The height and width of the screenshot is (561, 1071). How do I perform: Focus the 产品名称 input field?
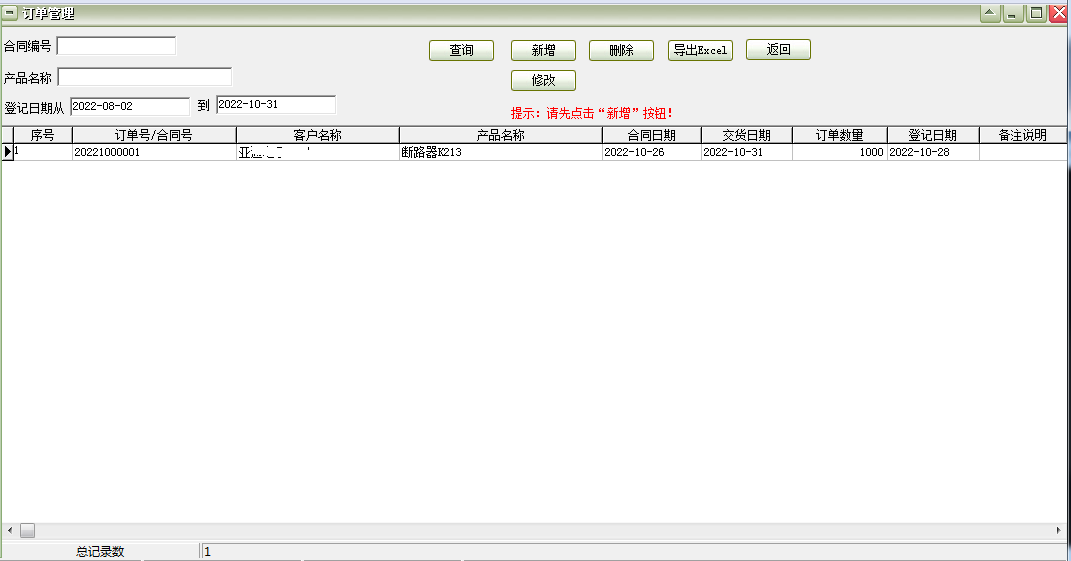pos(145,77)
